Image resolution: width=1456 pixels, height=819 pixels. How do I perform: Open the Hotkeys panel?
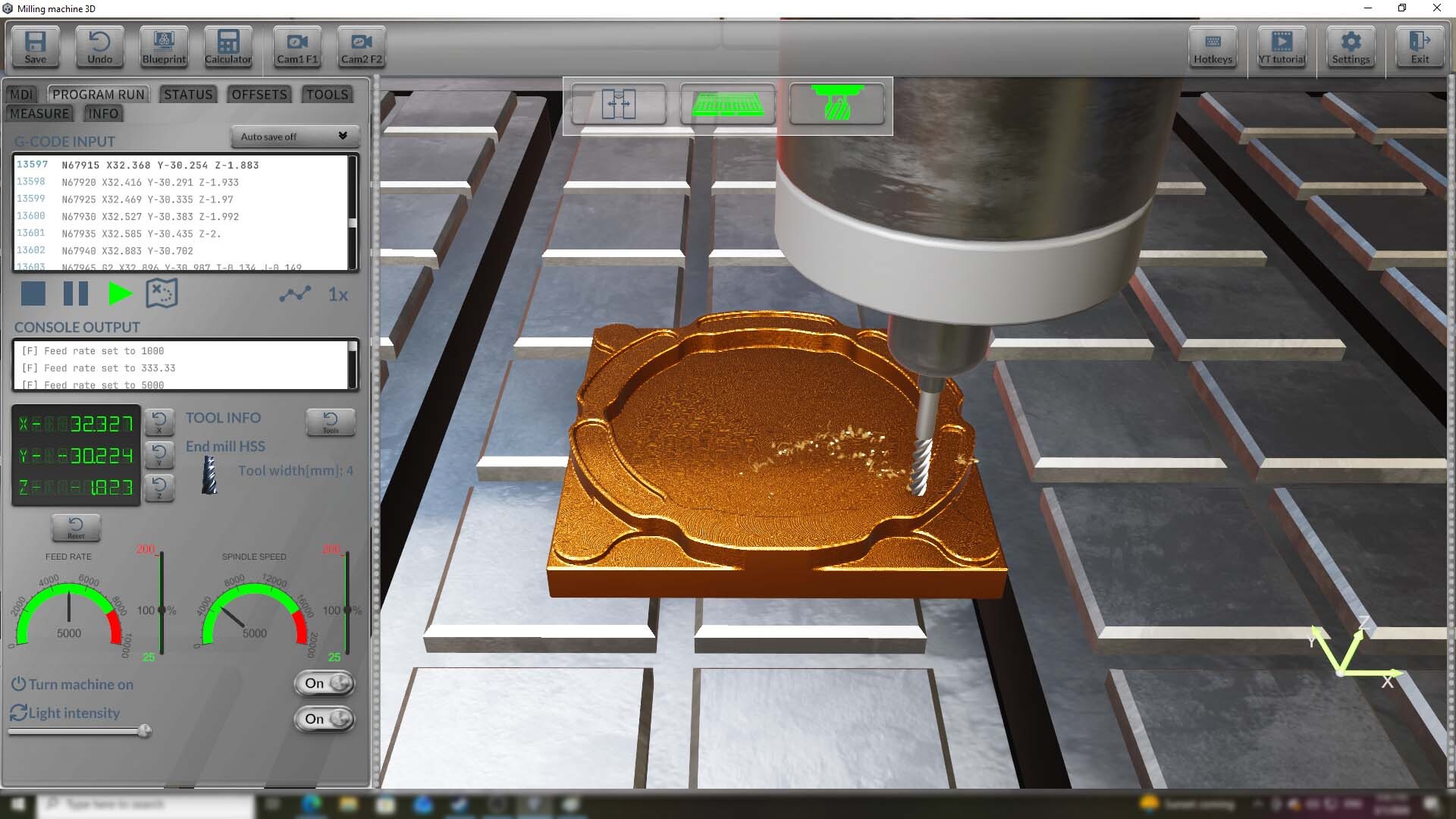1212,47
